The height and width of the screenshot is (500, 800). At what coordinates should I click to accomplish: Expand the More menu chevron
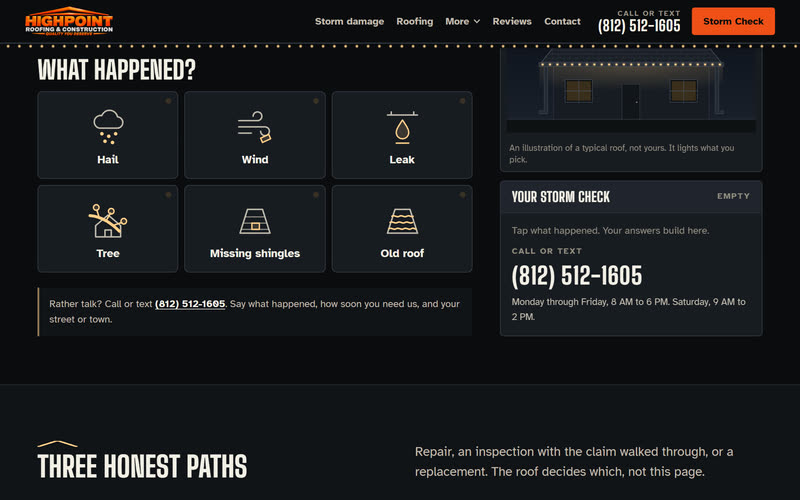(x=477, y=21)
